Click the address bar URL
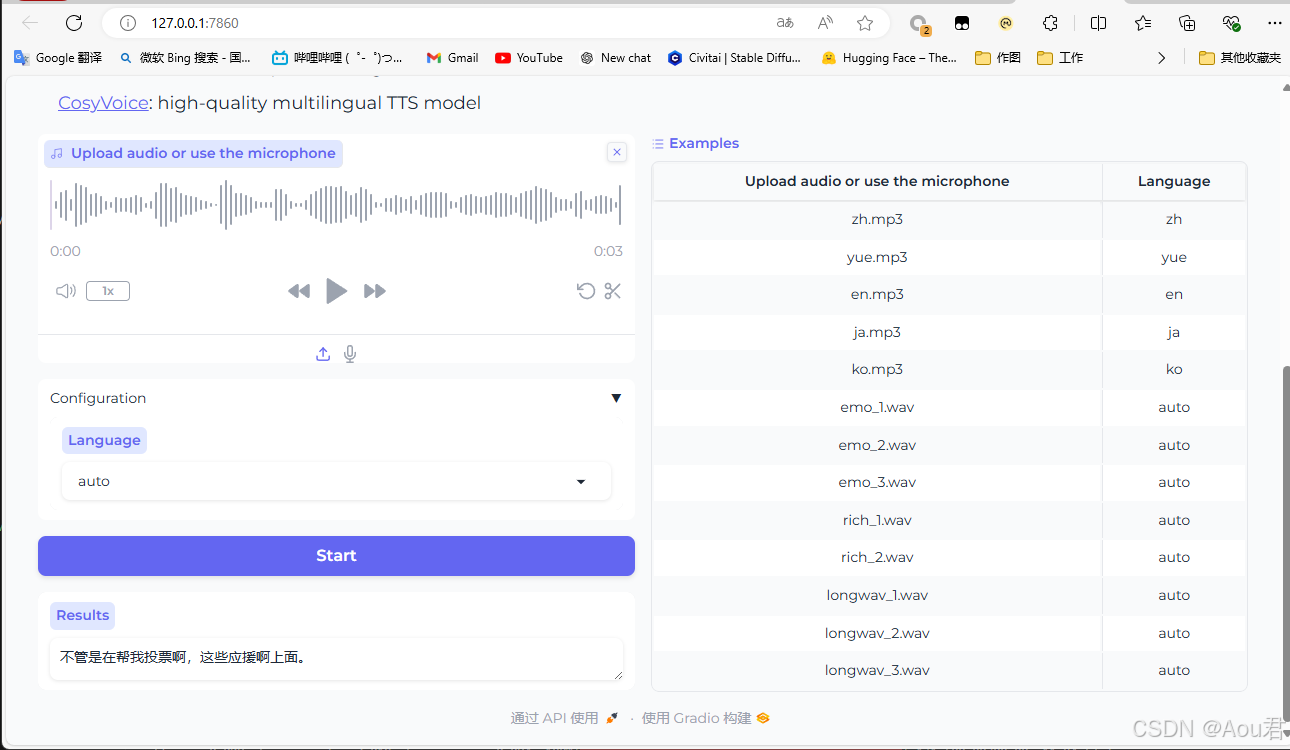This screenshot has height=750, width=1290. pos(195,22)
